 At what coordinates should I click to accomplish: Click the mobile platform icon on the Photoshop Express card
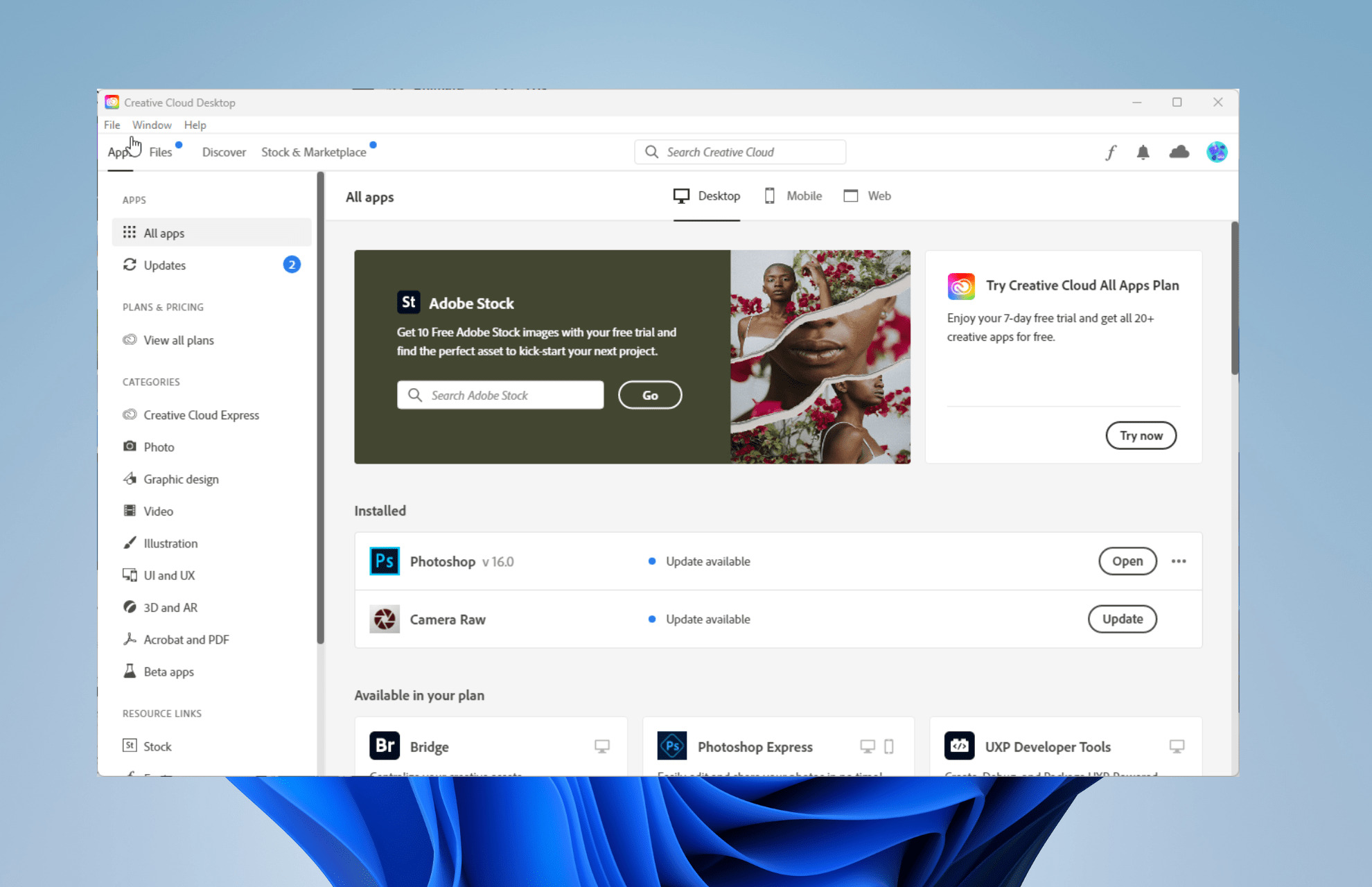click(889, 746)
